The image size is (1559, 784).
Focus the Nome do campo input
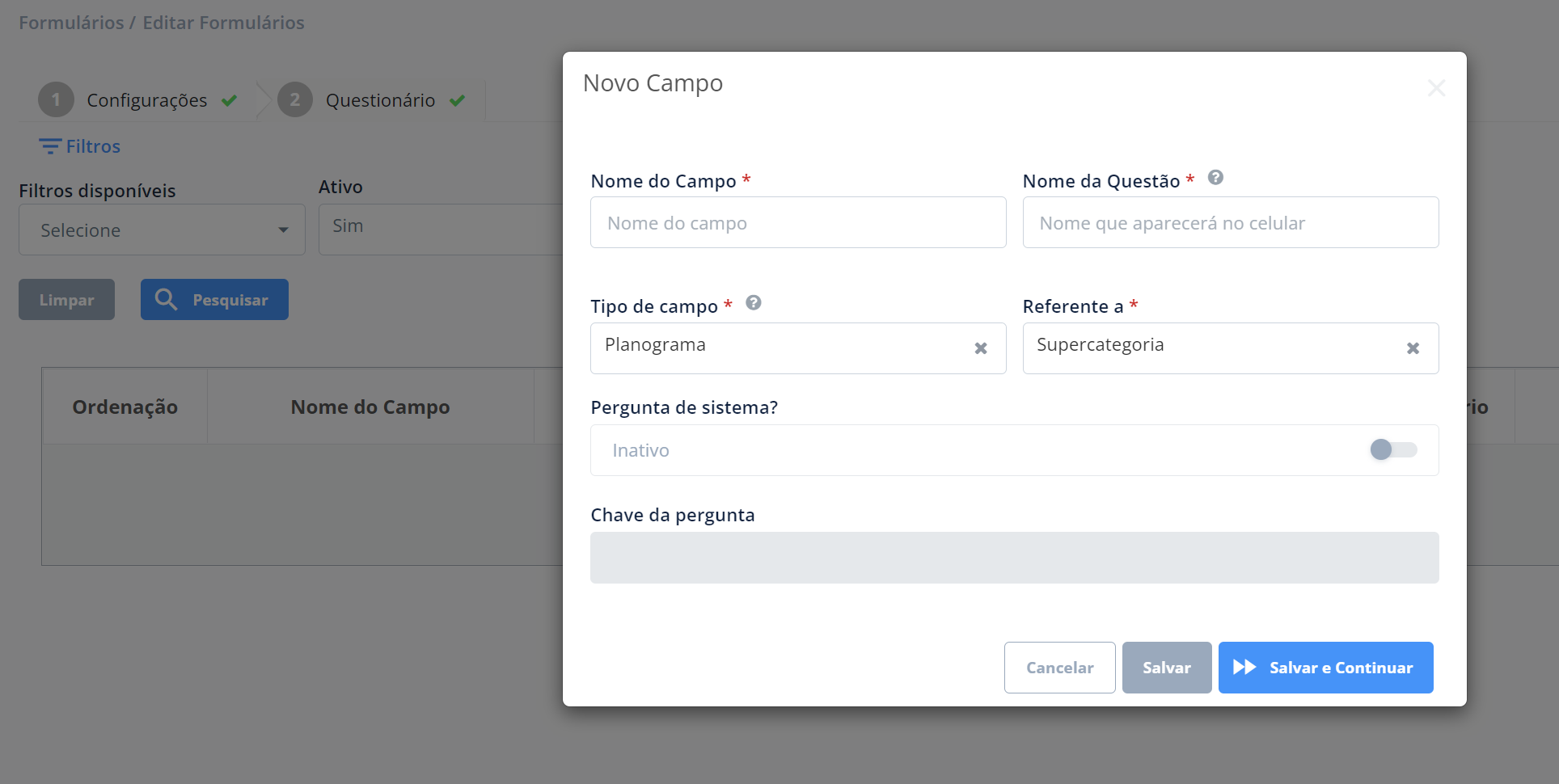click(798, 222)
